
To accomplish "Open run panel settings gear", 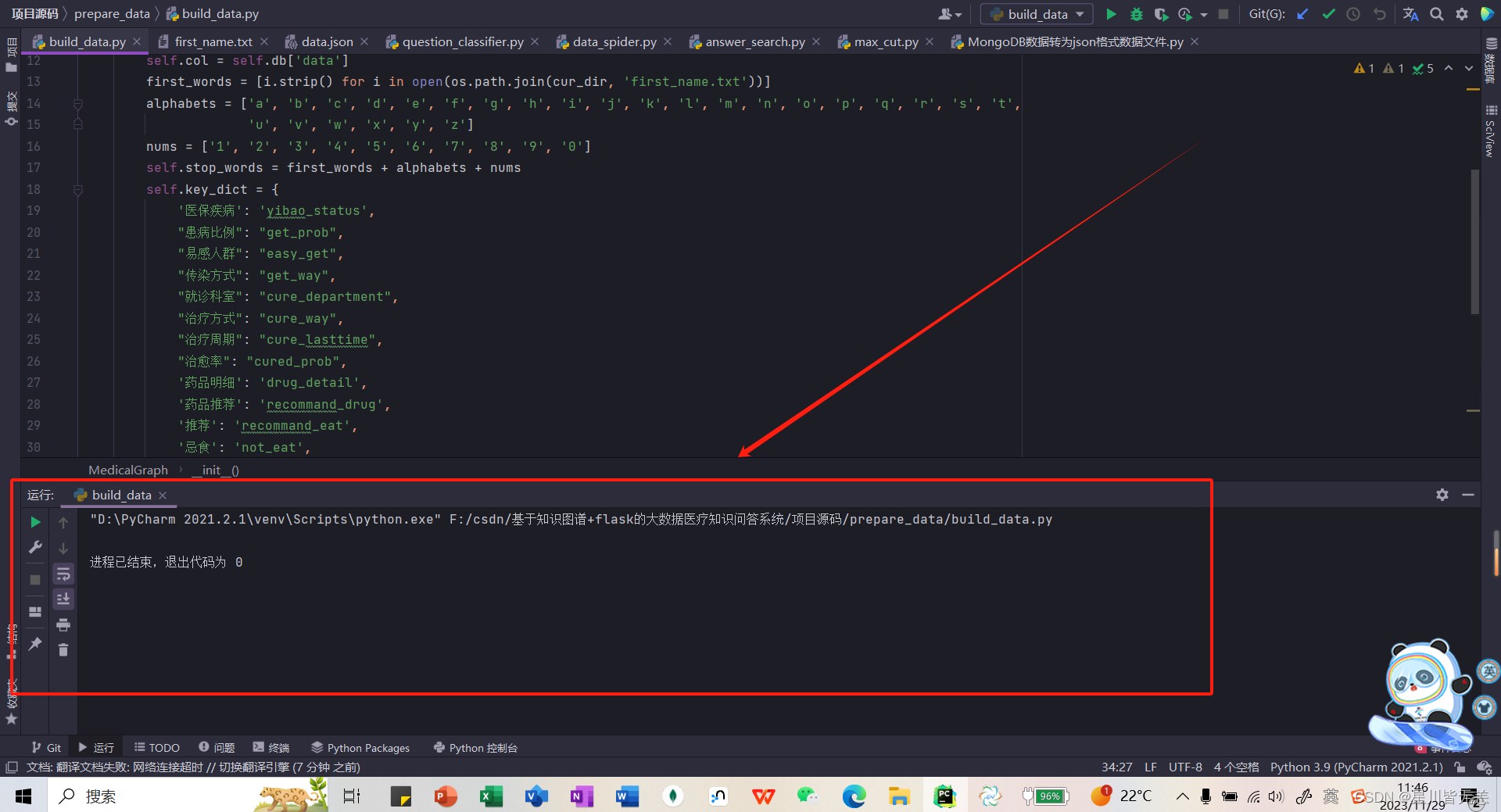I will tap(1442, 495).
